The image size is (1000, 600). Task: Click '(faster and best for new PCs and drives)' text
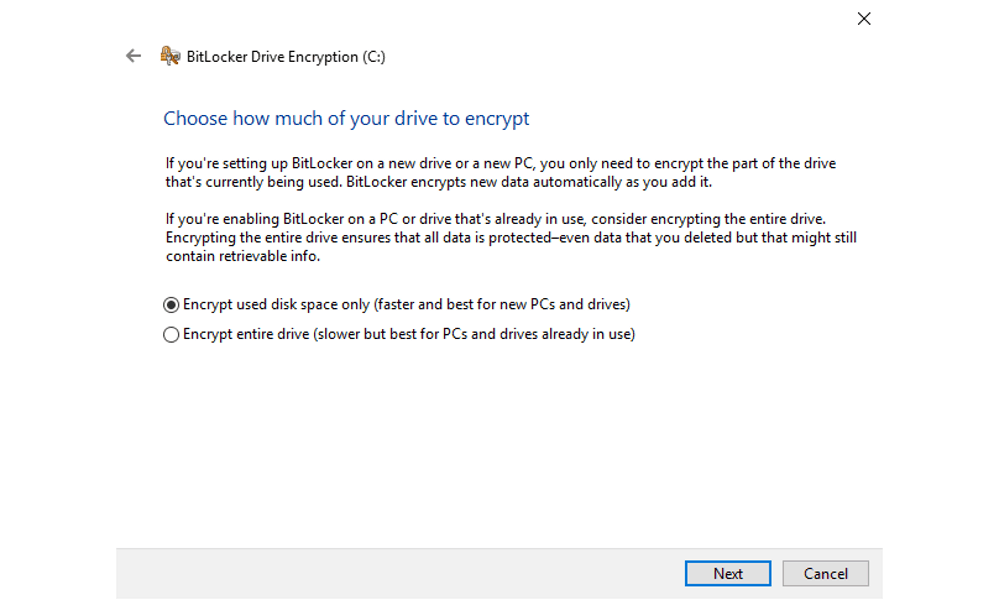click(x=502, y=305)
